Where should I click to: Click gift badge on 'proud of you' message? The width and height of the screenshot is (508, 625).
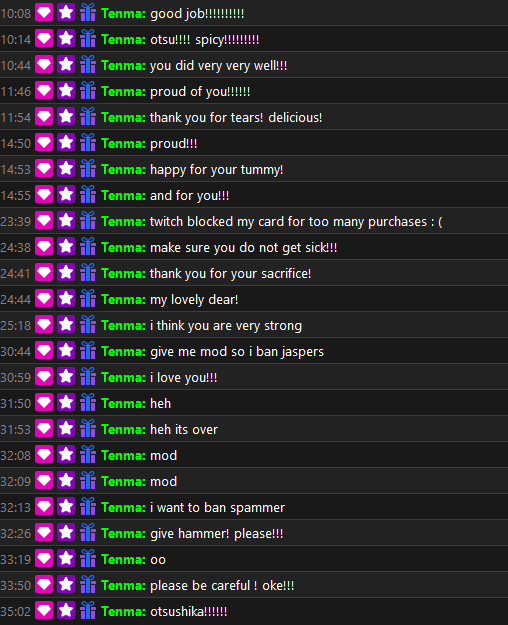click(88, 91)
